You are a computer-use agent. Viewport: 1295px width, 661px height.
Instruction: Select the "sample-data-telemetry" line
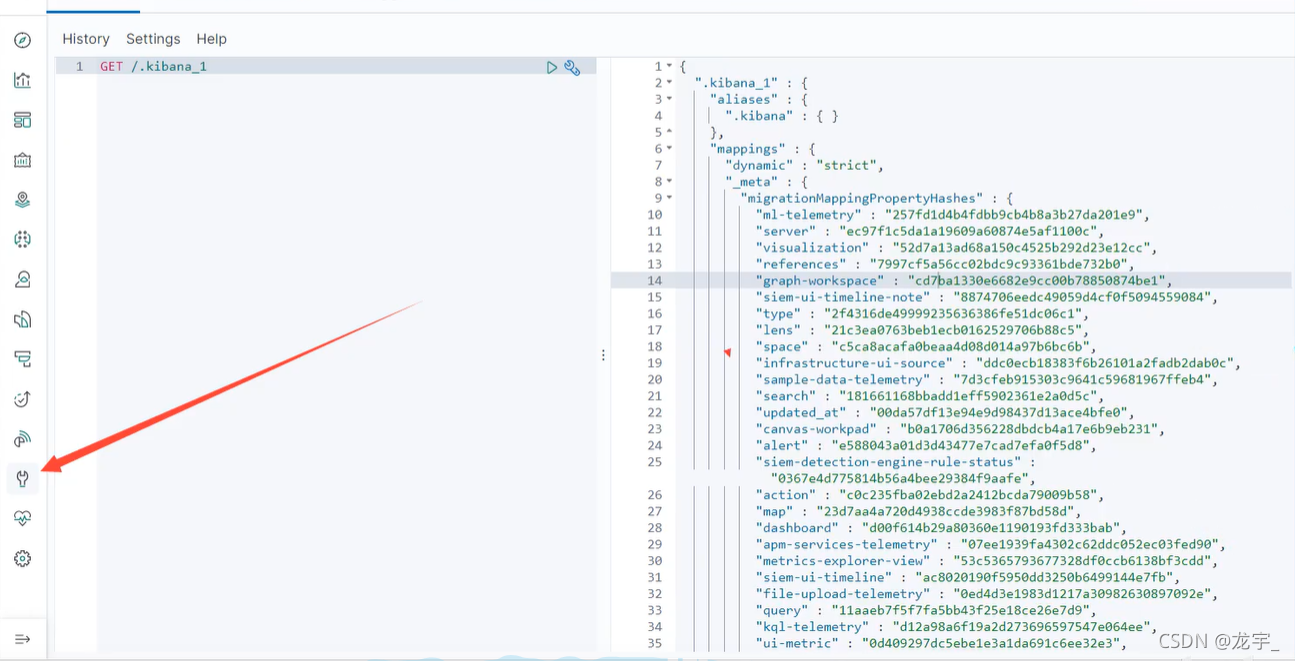point(987,380)
